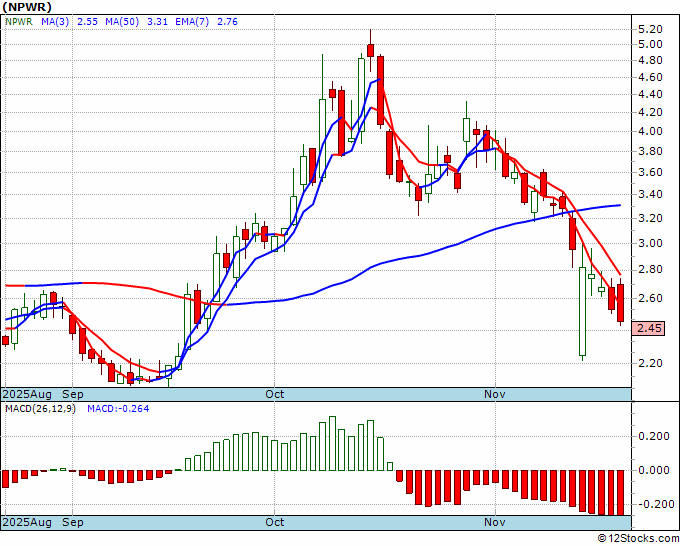Click the MACD(26,12,9) indicator label

click(x=40, y=409)
